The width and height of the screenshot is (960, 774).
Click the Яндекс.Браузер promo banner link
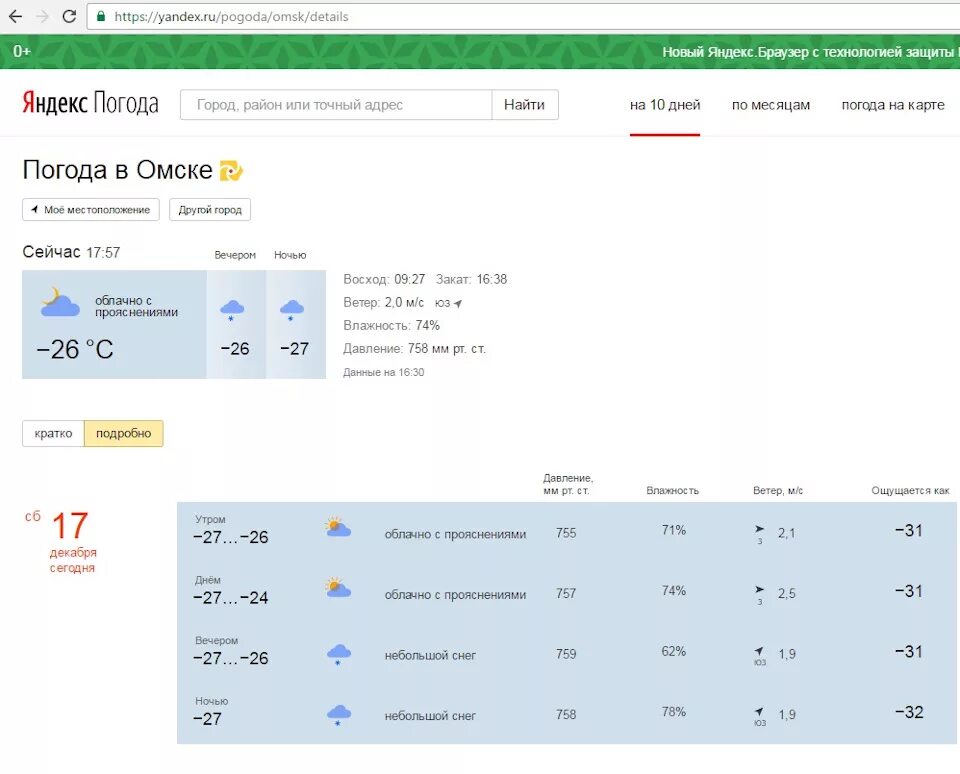click(810, 52)
